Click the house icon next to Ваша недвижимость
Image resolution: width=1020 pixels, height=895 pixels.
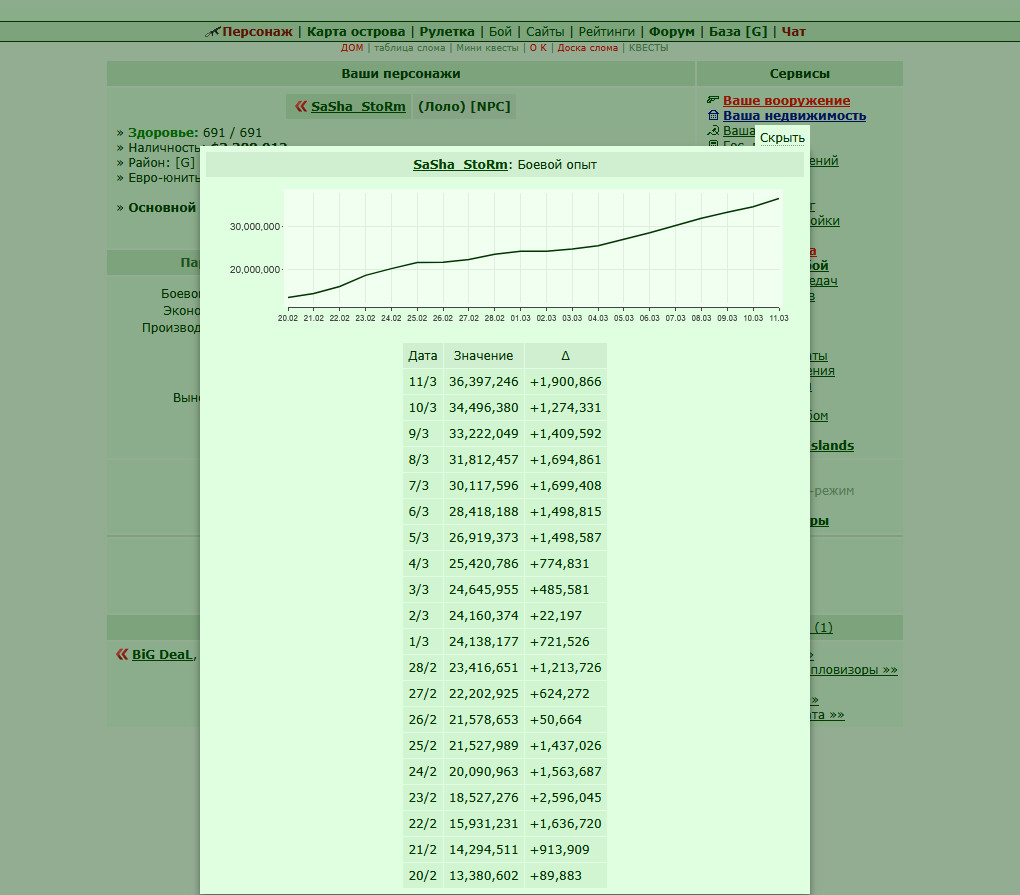[713, 115]
